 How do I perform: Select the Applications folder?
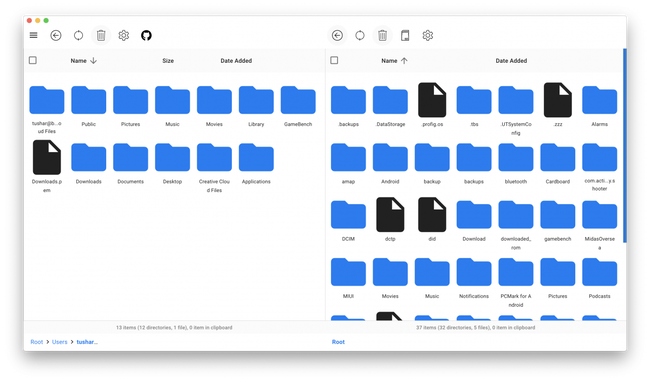click(x=256, y=164)
